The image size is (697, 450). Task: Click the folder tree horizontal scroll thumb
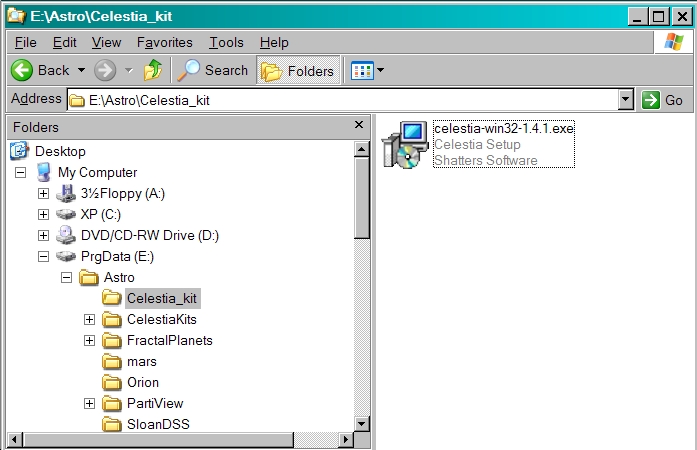(x=159, y=440)
